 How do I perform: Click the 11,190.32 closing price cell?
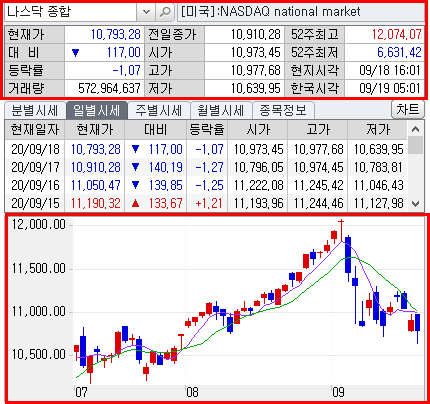(x=95, y=203)
